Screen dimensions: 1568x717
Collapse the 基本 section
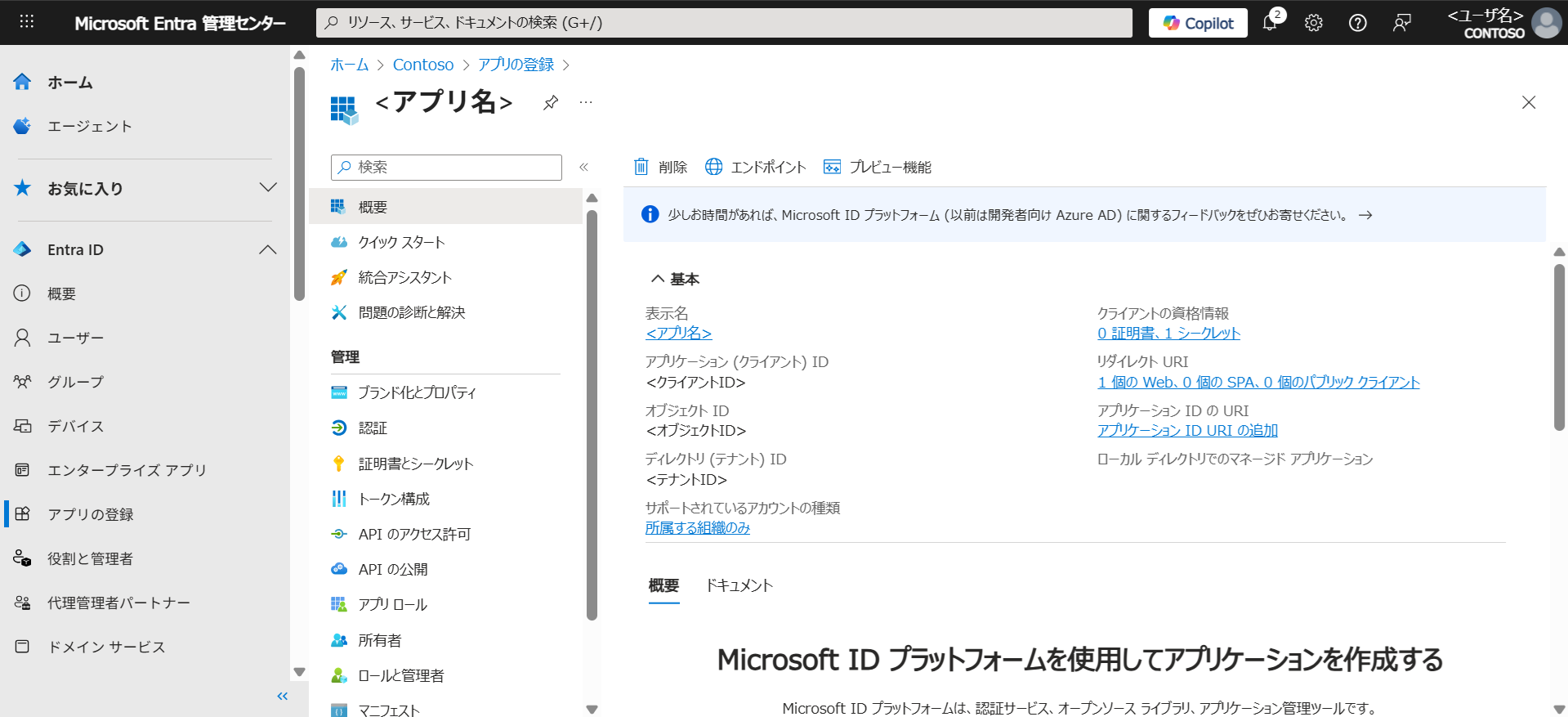point(675,279)
